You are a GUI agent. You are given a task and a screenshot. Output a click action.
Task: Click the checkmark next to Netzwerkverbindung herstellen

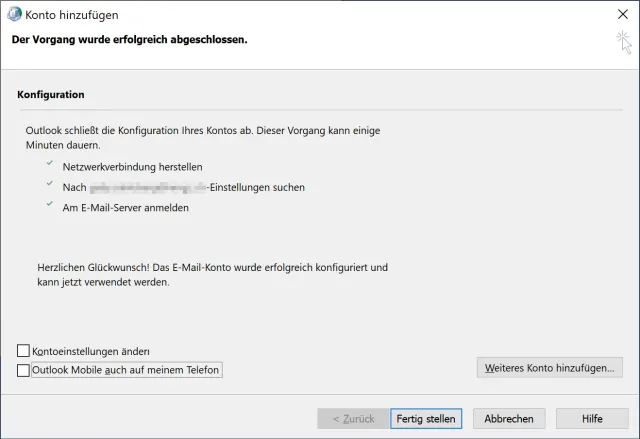coord(50,163)
